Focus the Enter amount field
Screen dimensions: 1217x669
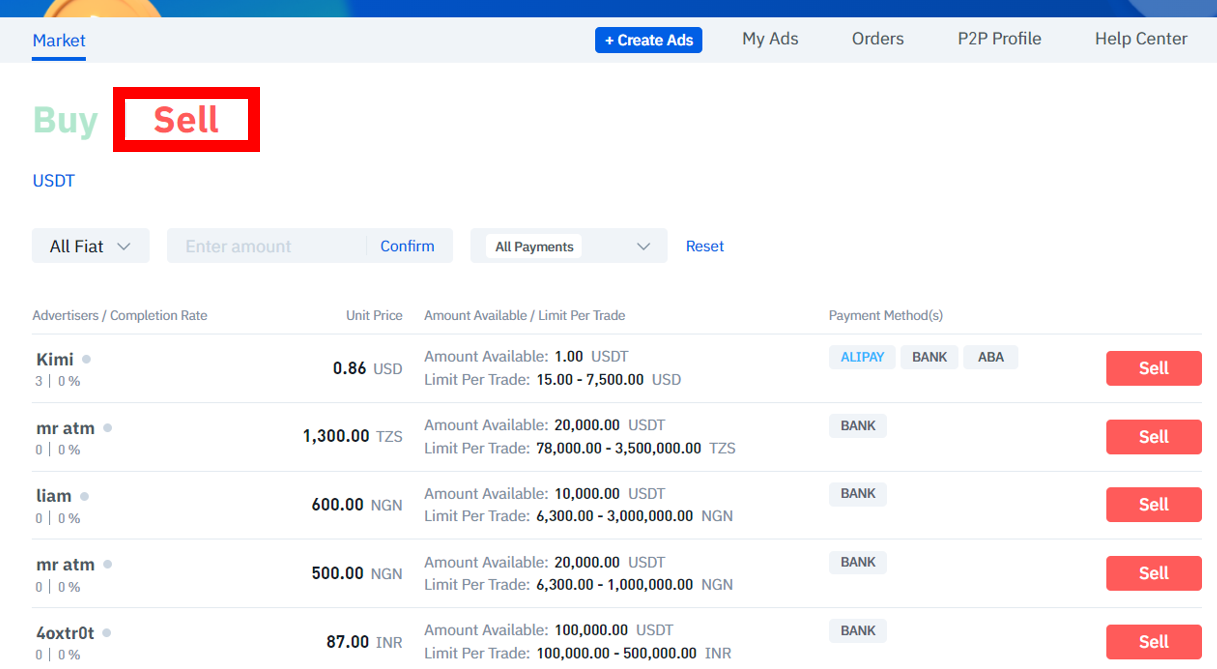point(266,246)
